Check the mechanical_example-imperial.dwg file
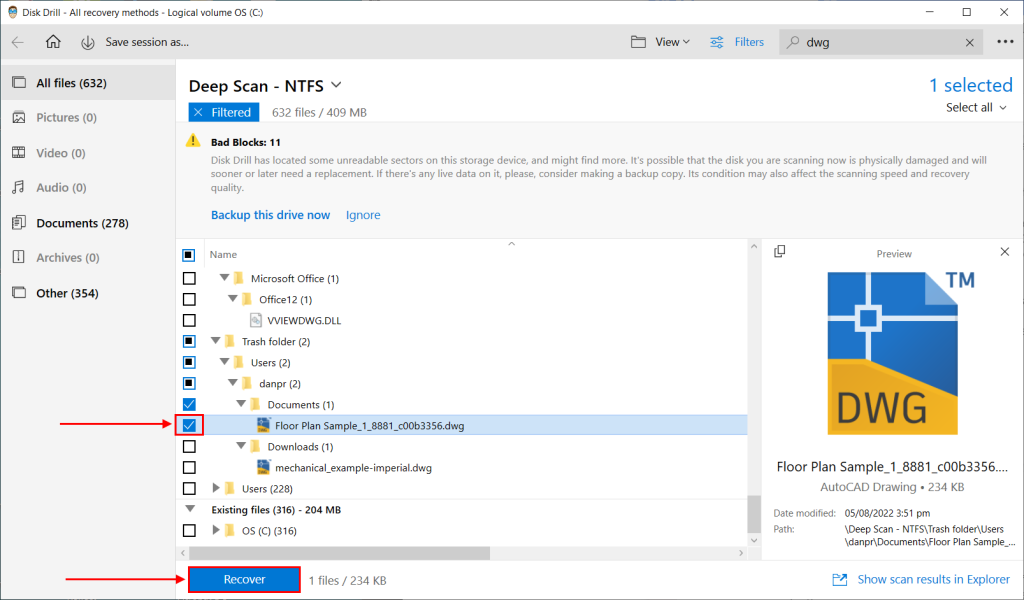 tap(189, 467)
